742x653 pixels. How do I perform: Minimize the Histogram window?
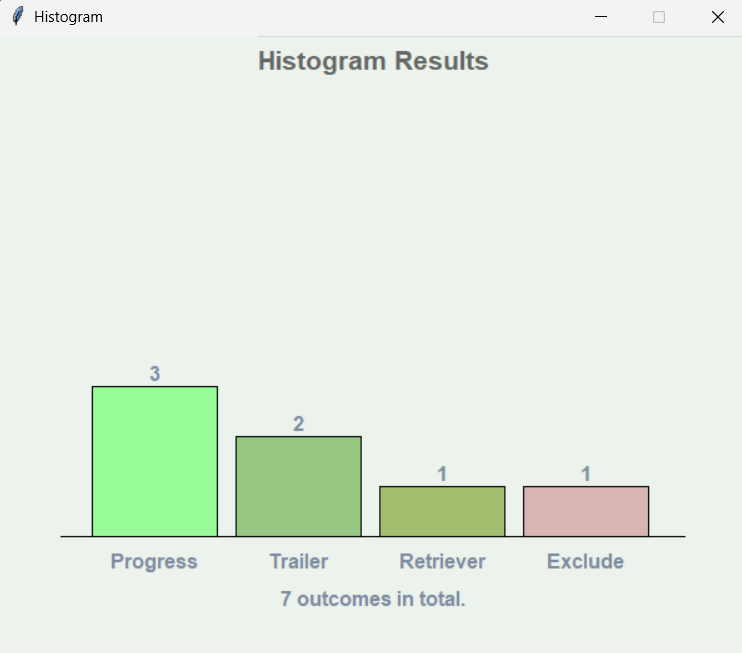601,17
